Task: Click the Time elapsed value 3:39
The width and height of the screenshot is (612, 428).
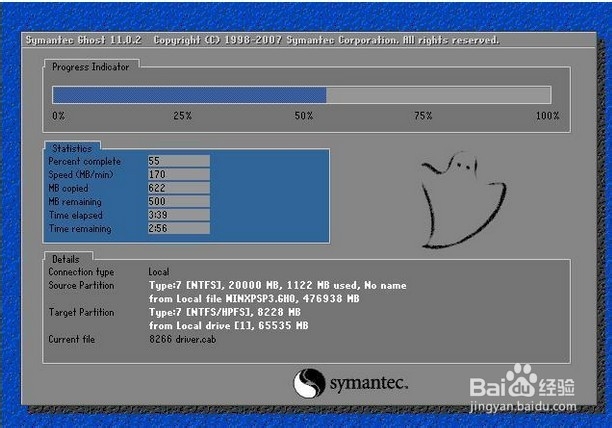Action: click(178, 215)
